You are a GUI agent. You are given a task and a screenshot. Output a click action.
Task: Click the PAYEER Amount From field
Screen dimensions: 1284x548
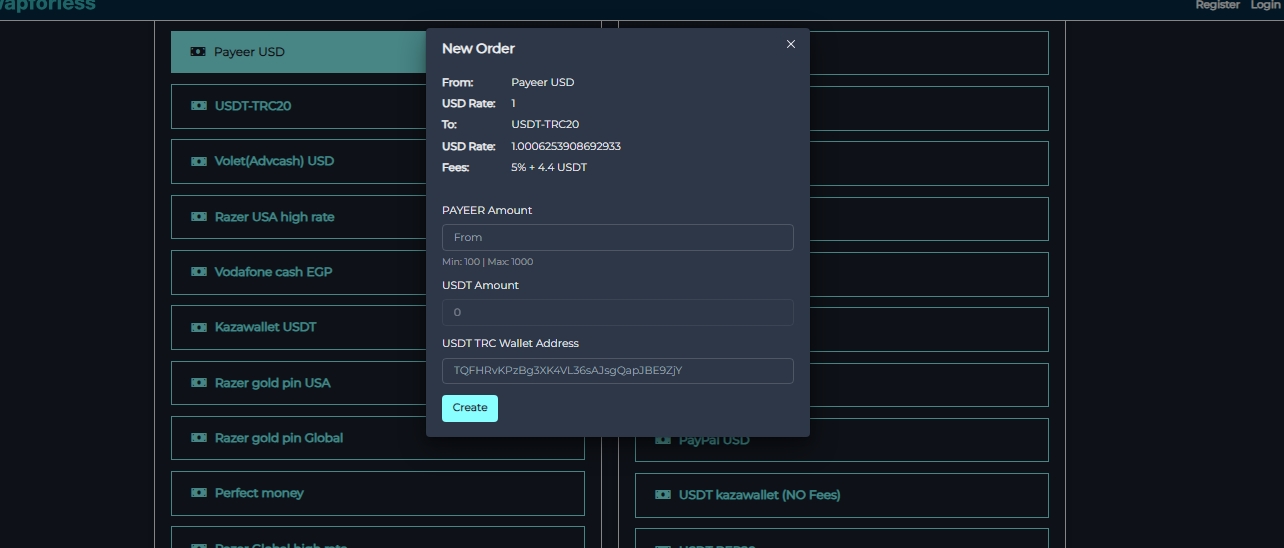617,237
